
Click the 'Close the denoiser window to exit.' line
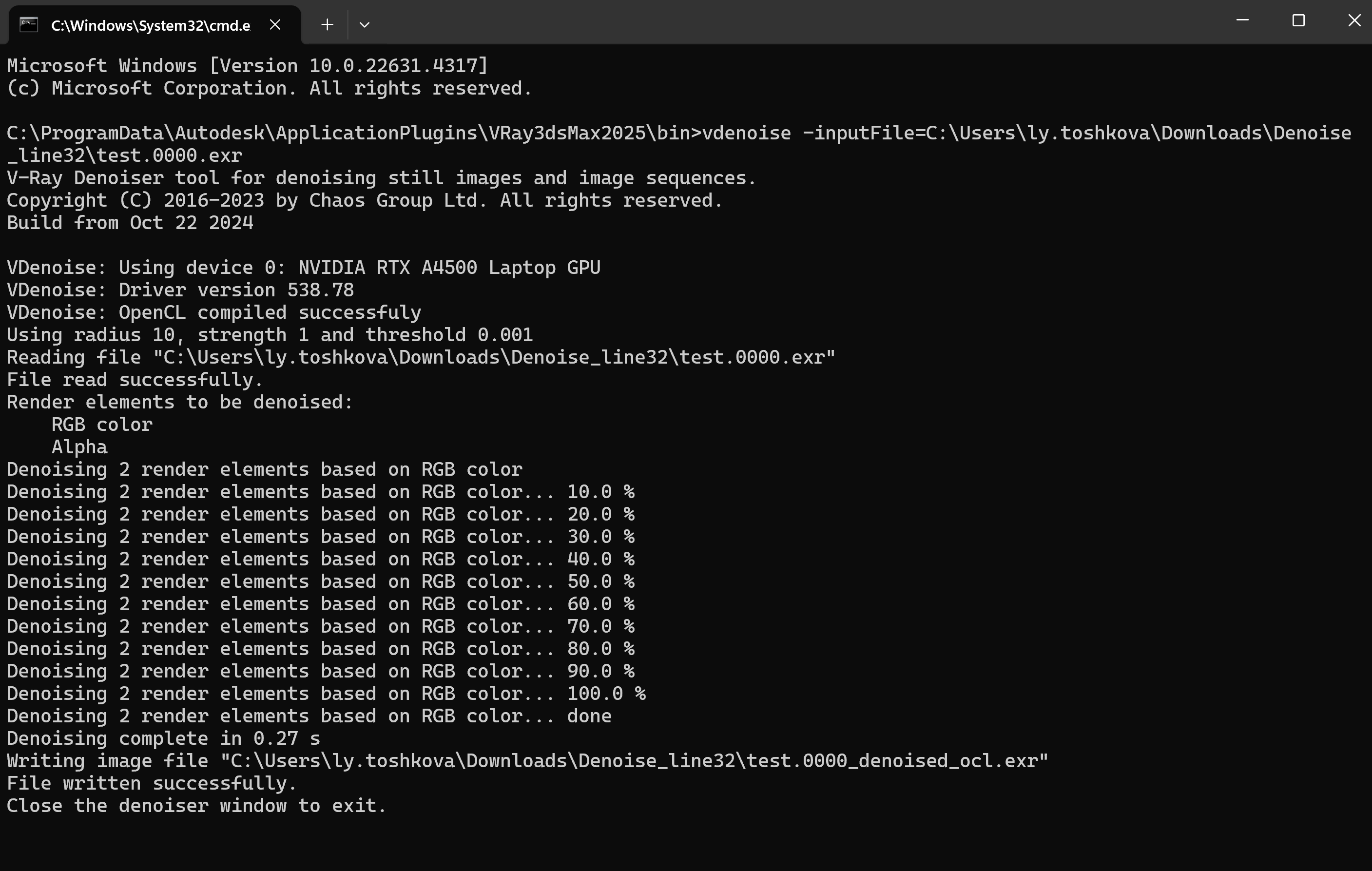(197, 806)
